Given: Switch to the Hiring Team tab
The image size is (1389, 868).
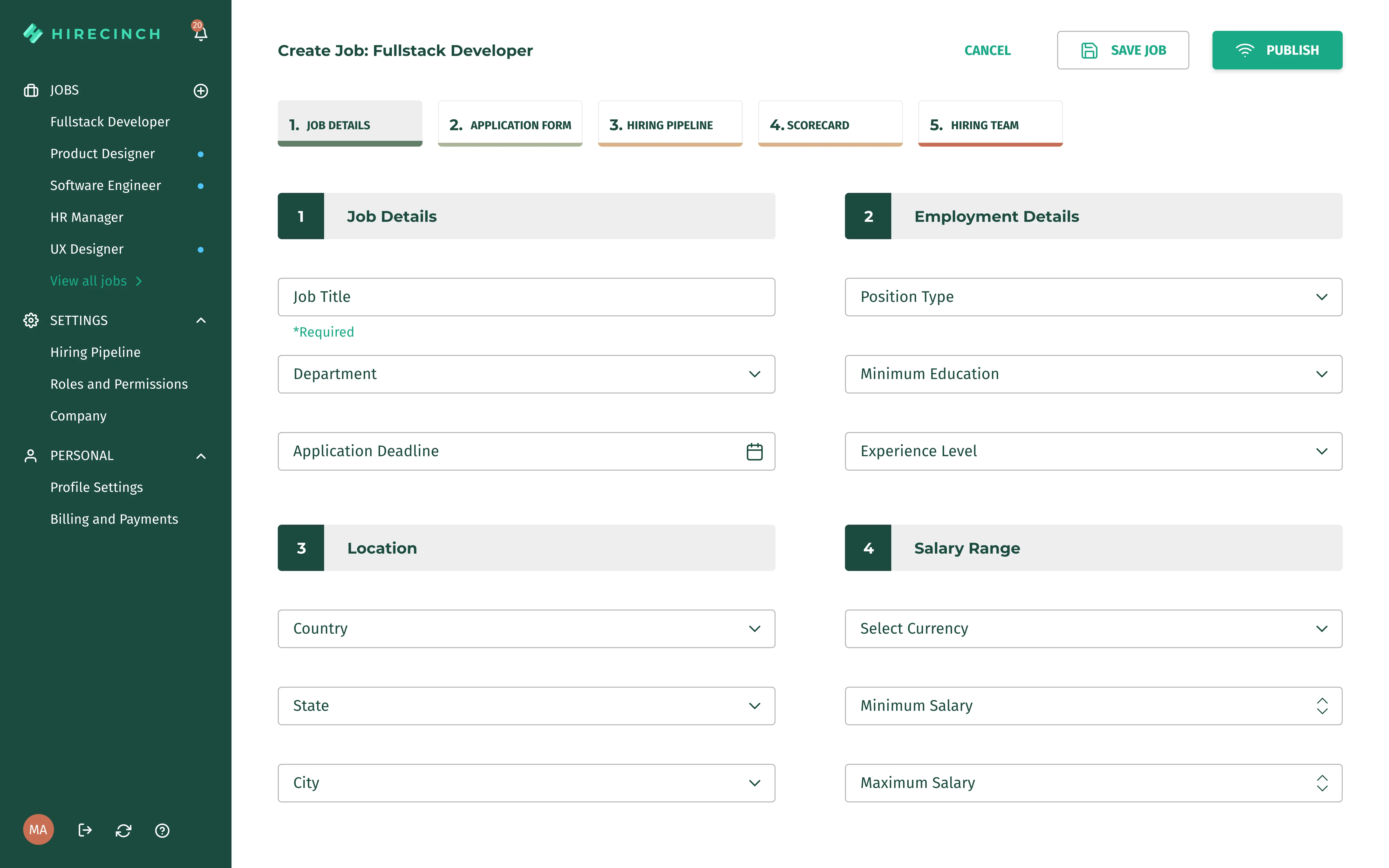Looking at the screenshot, I should pyautogui.click(x=991, y=123).
